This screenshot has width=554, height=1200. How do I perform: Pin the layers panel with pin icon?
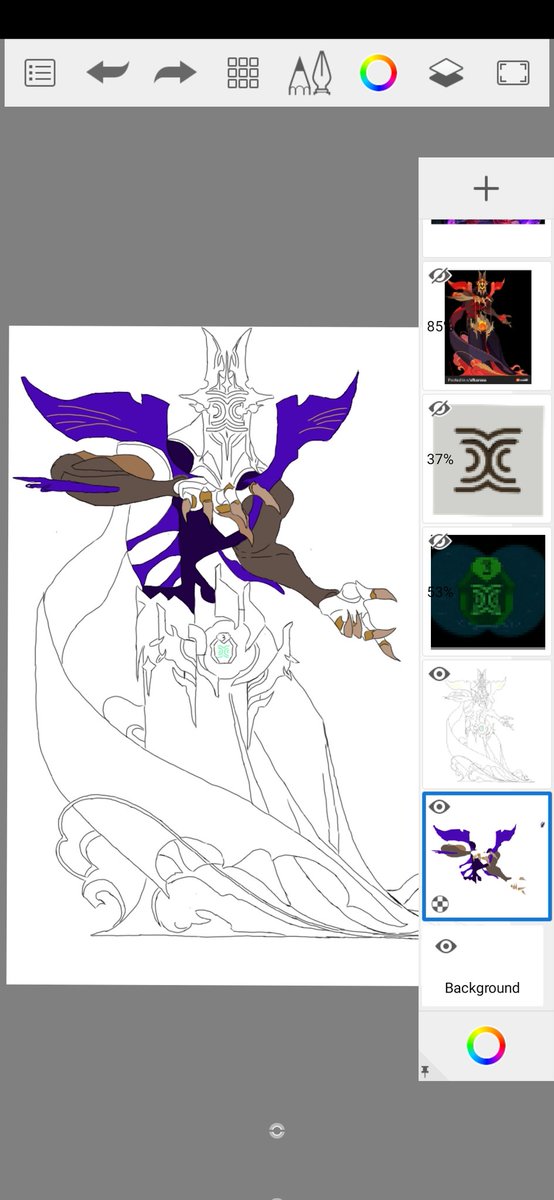click(425, 1072)
